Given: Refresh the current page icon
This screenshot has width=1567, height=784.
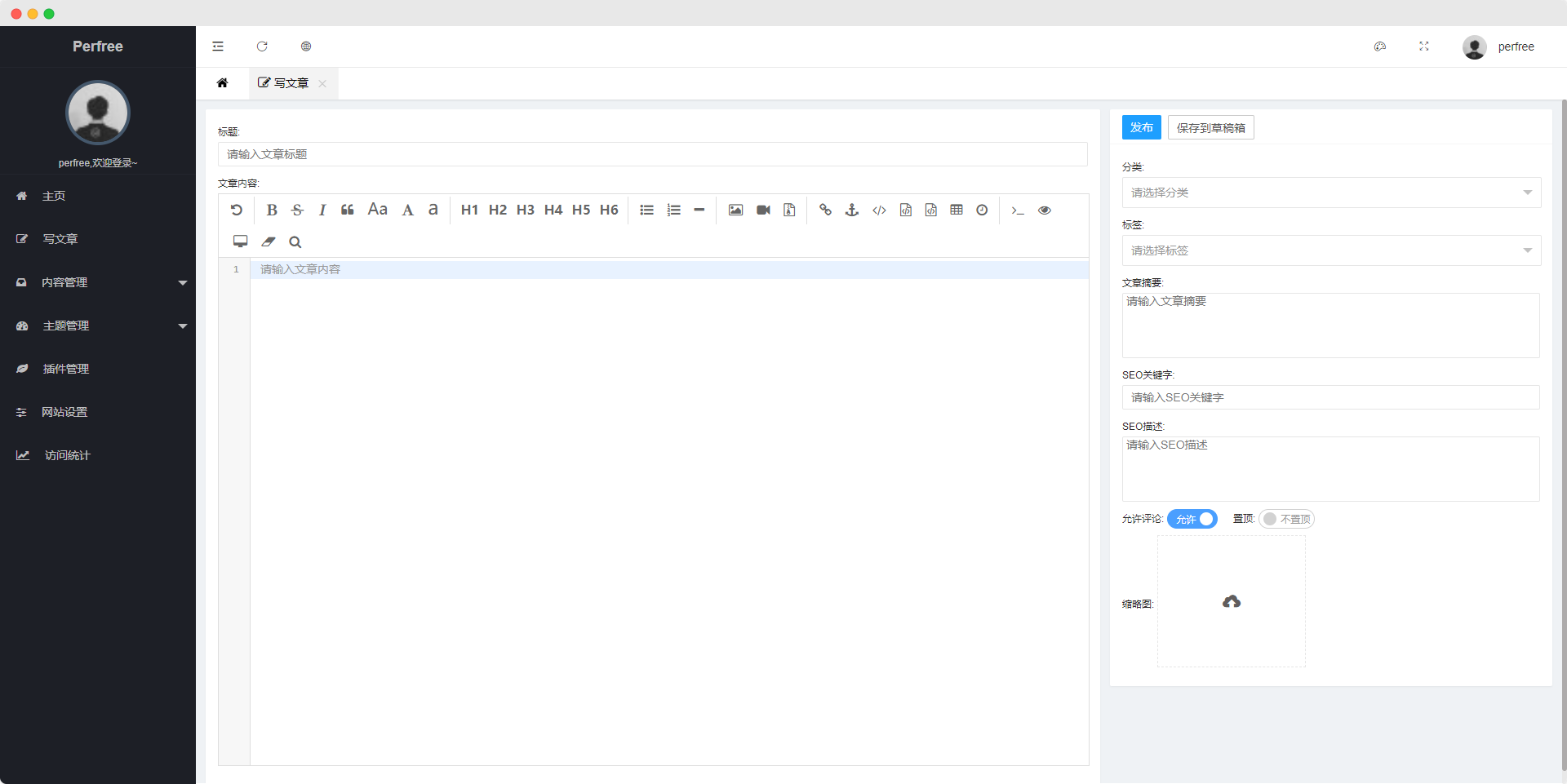Looking at the screenshot, I should (x=262, y=47).
